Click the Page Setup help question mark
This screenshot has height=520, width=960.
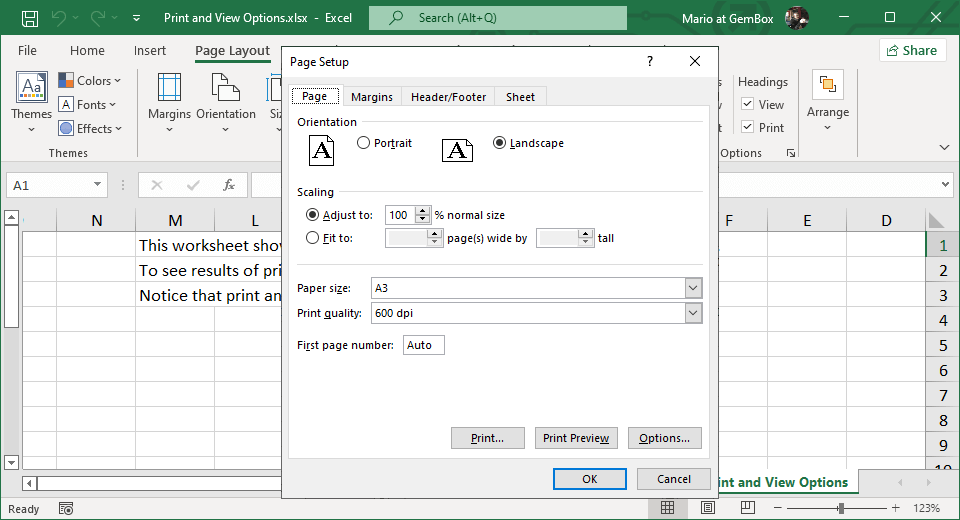point(650,62)
